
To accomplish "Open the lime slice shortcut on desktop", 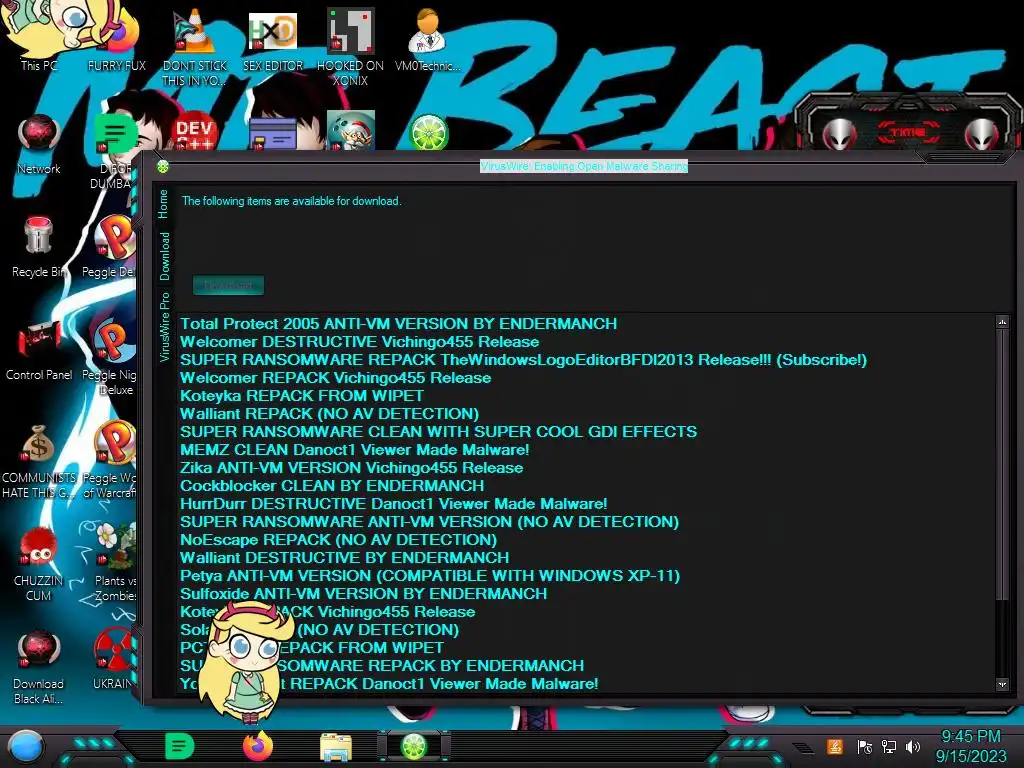I will pos(428,133).
